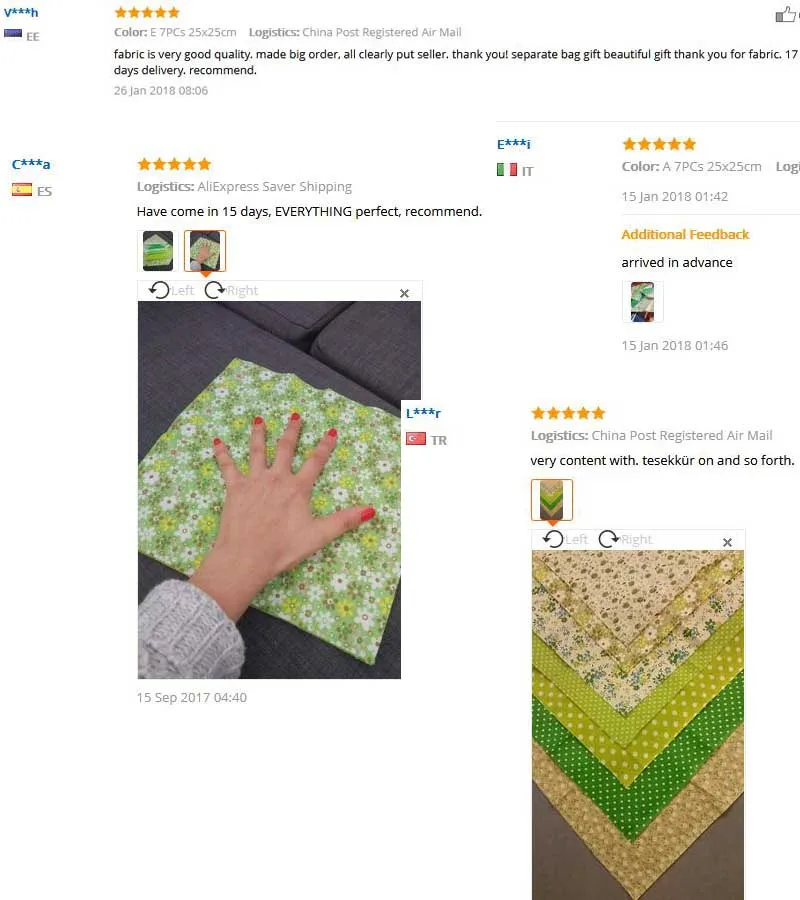Open reviewer V***h's profile

pos(21,12)
